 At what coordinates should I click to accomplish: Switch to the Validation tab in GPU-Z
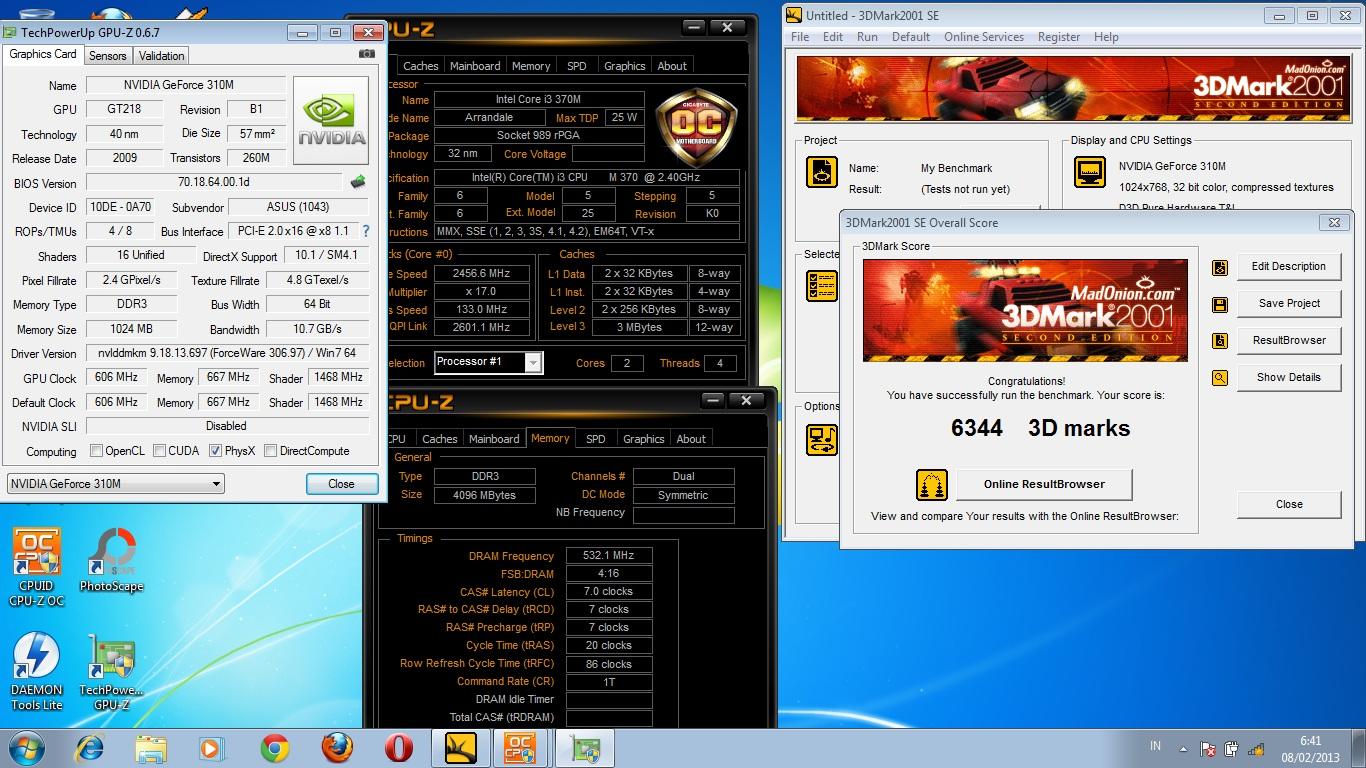tap(162, 56)
